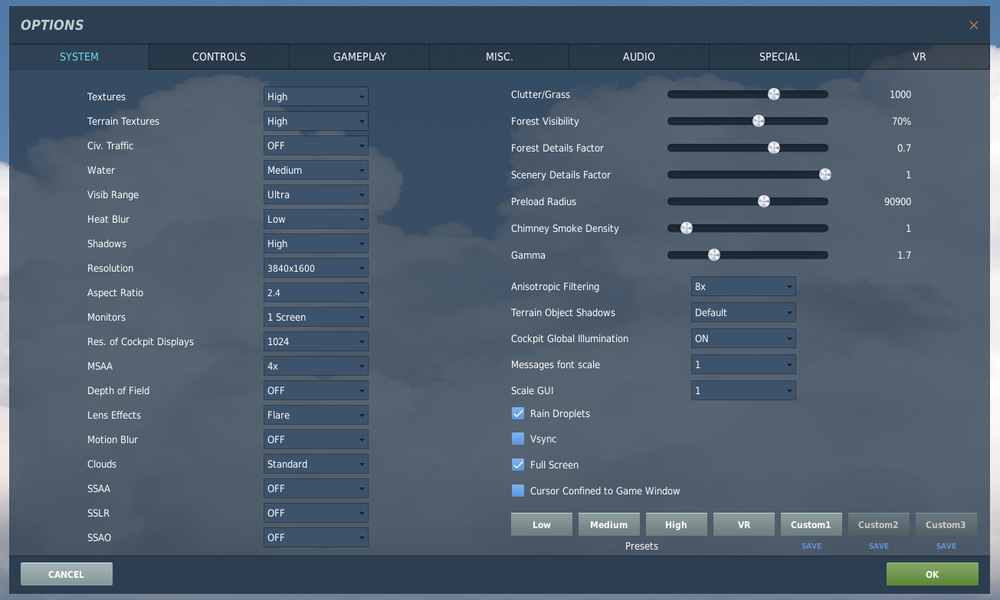Open the AUDIO settings tab
This screenshot has width=1000, height=600.
[x=638, y=57]
